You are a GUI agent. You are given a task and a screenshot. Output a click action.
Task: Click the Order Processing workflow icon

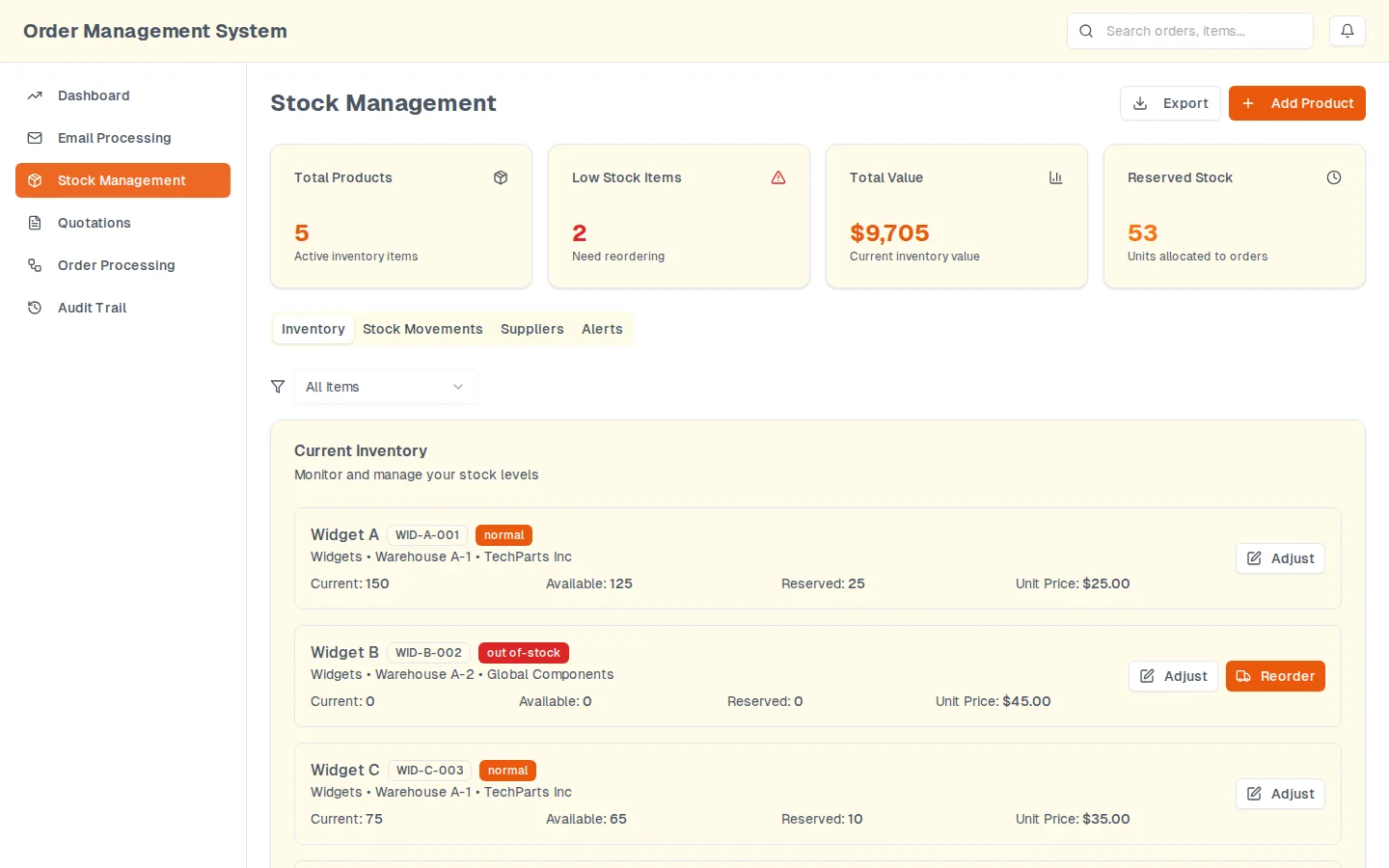[35, 265]
